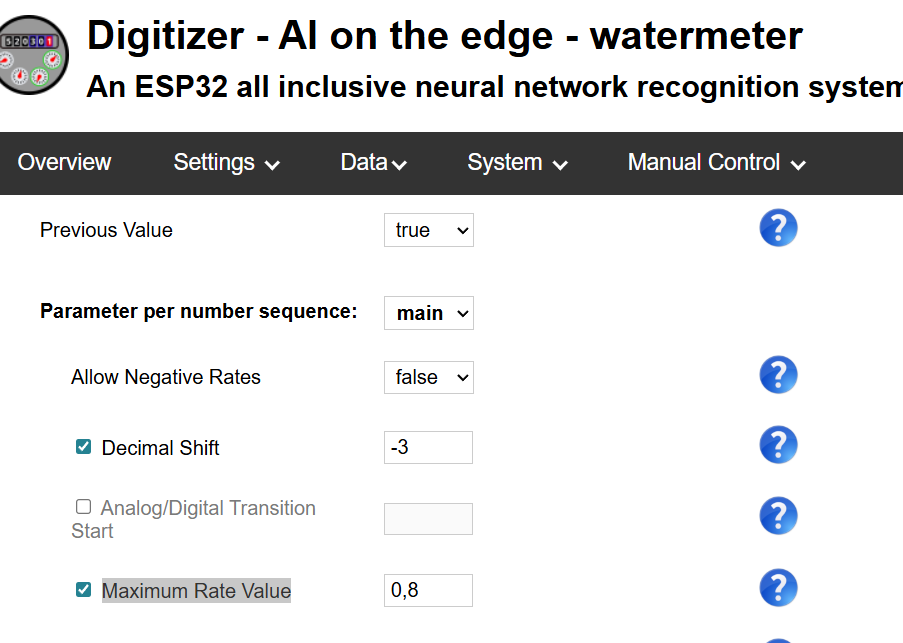Viewport: 903px width, 643px height.
Task: Click the Decimal Shift value field
Action: click(428, 447)
